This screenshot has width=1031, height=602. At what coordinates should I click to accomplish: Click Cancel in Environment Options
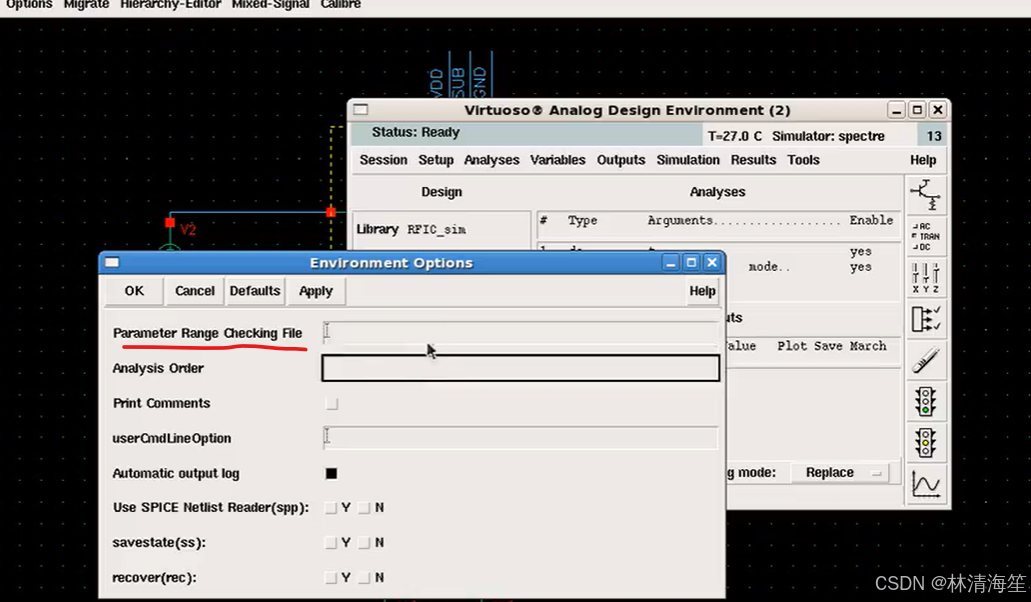point(195,290)
